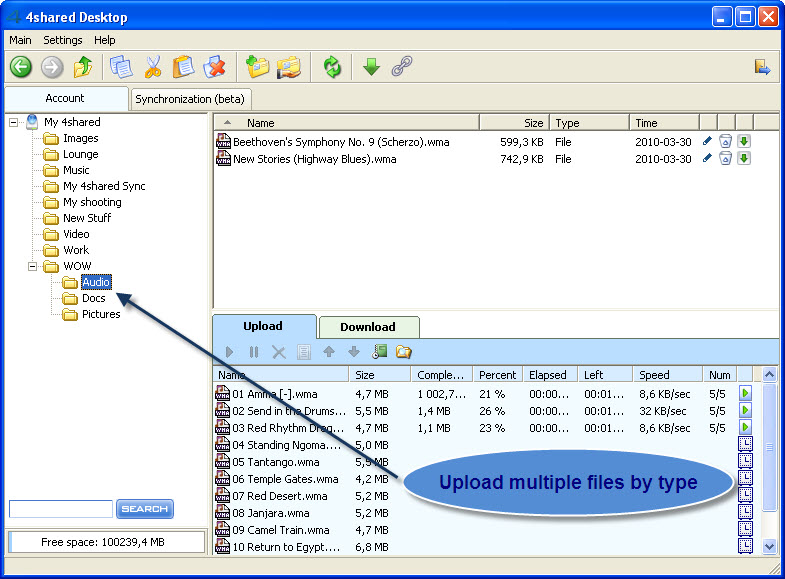Screen dimensions: 785x579
Task: Rename Beethoven's Symphony file with pencil icon
Action: [707, 142]
